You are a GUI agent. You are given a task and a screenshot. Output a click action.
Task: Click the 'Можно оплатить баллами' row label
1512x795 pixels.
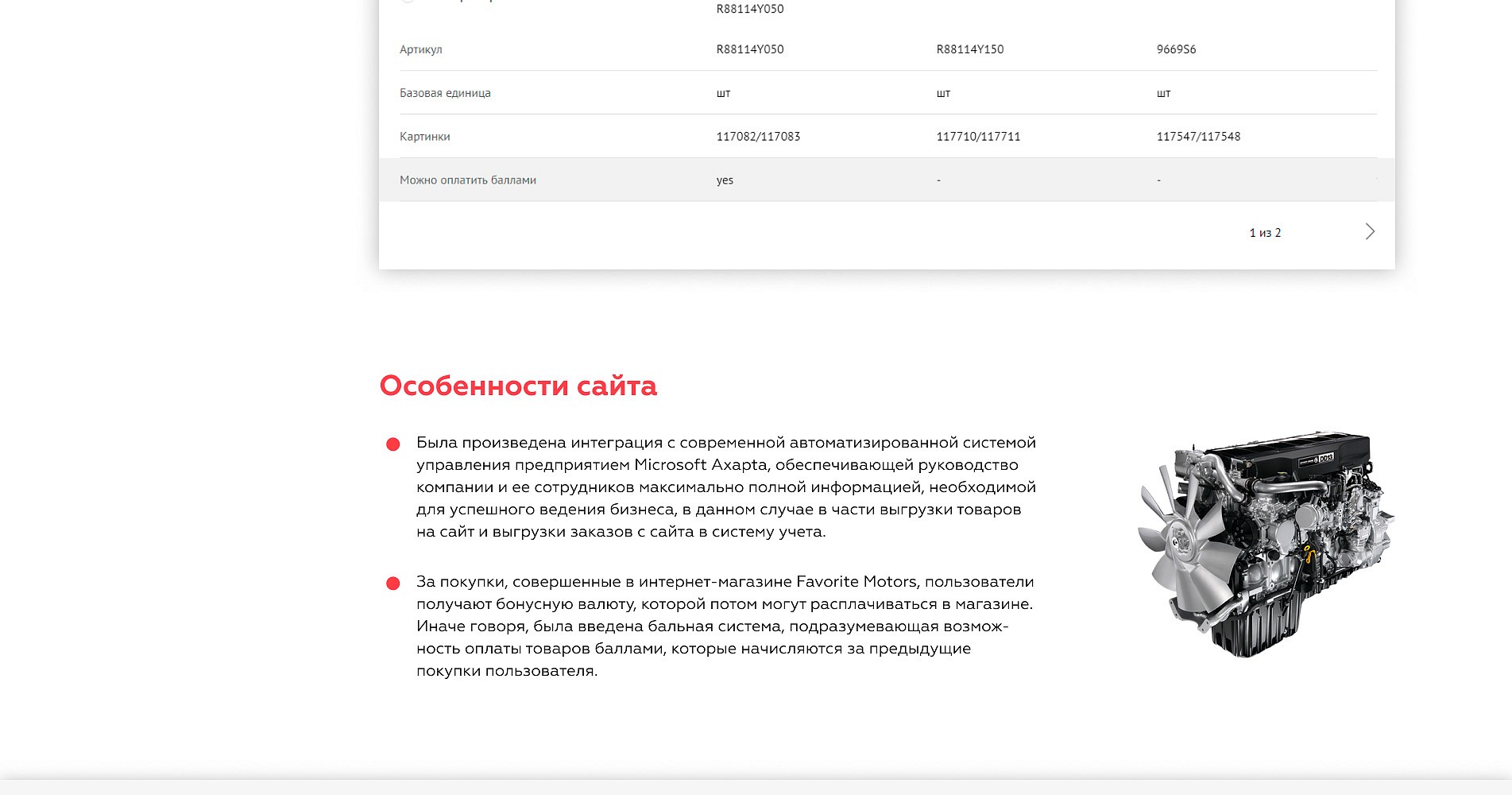[x=468, y=180]
